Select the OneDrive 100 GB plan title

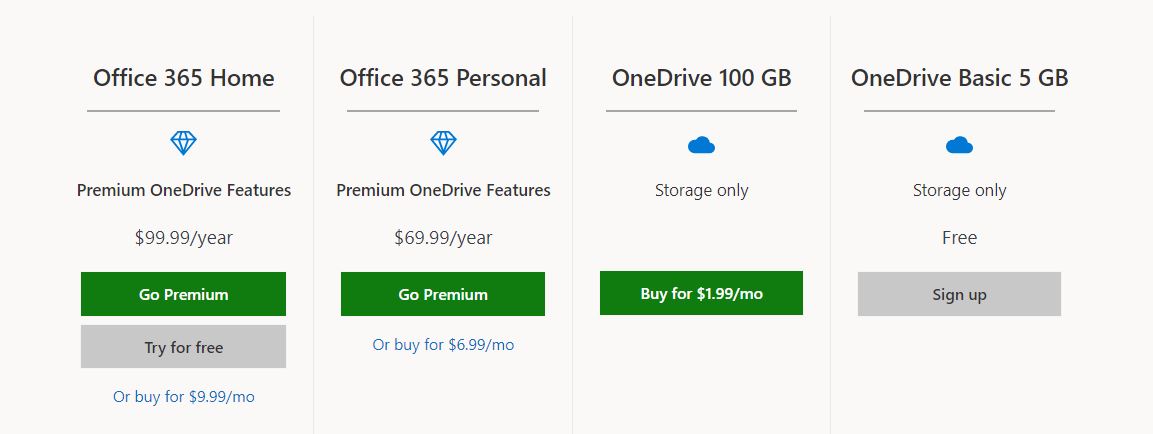pyautogui.click(x=702, y=78)
